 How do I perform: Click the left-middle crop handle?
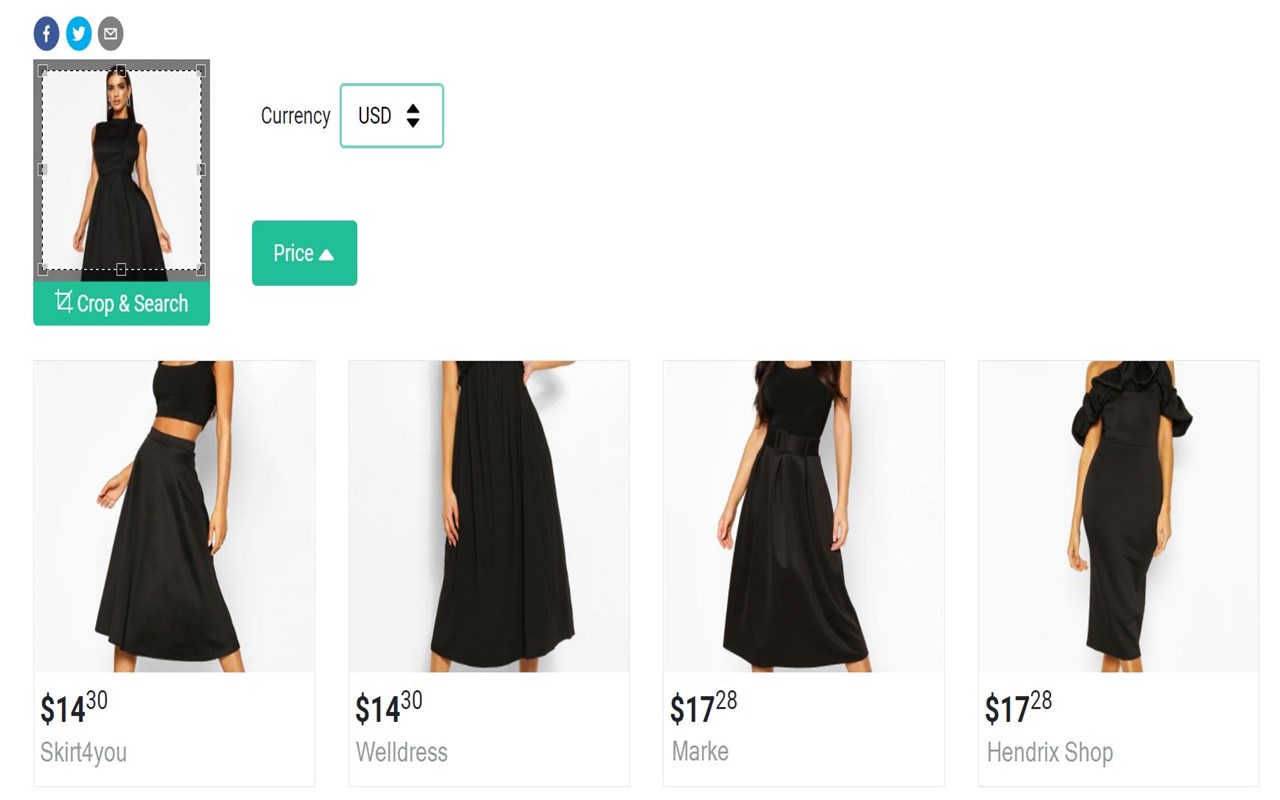click(x=43, y=170)
